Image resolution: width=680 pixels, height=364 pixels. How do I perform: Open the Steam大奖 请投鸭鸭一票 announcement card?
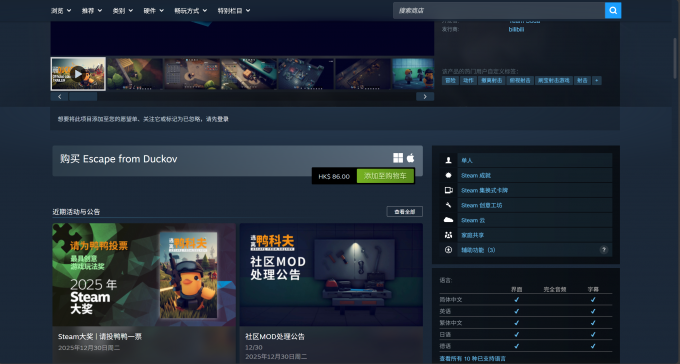[144, 293]
